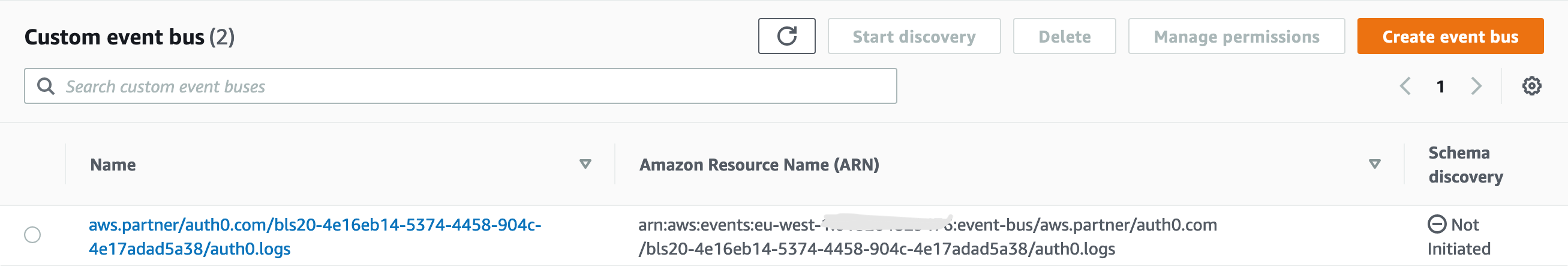Click Create event bus button
Screen dimensions: 1568x266
tap(1450, 37)
